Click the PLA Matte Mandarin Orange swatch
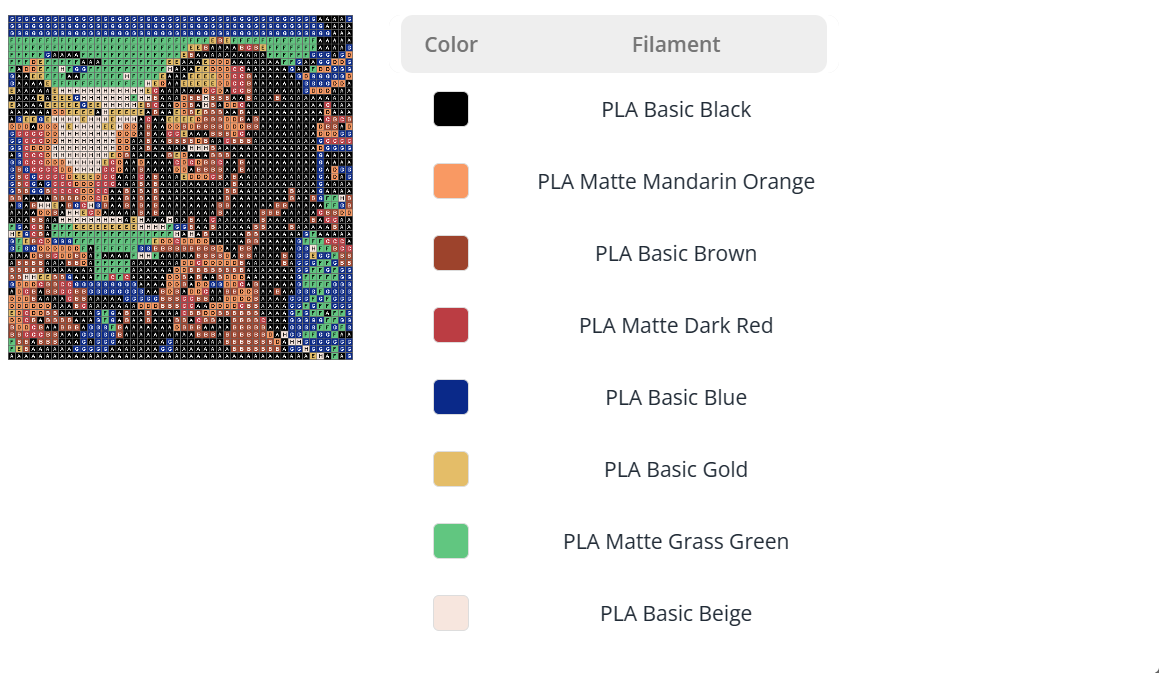The width and height of the screenshot is (1159, 673). pos(450,181)
